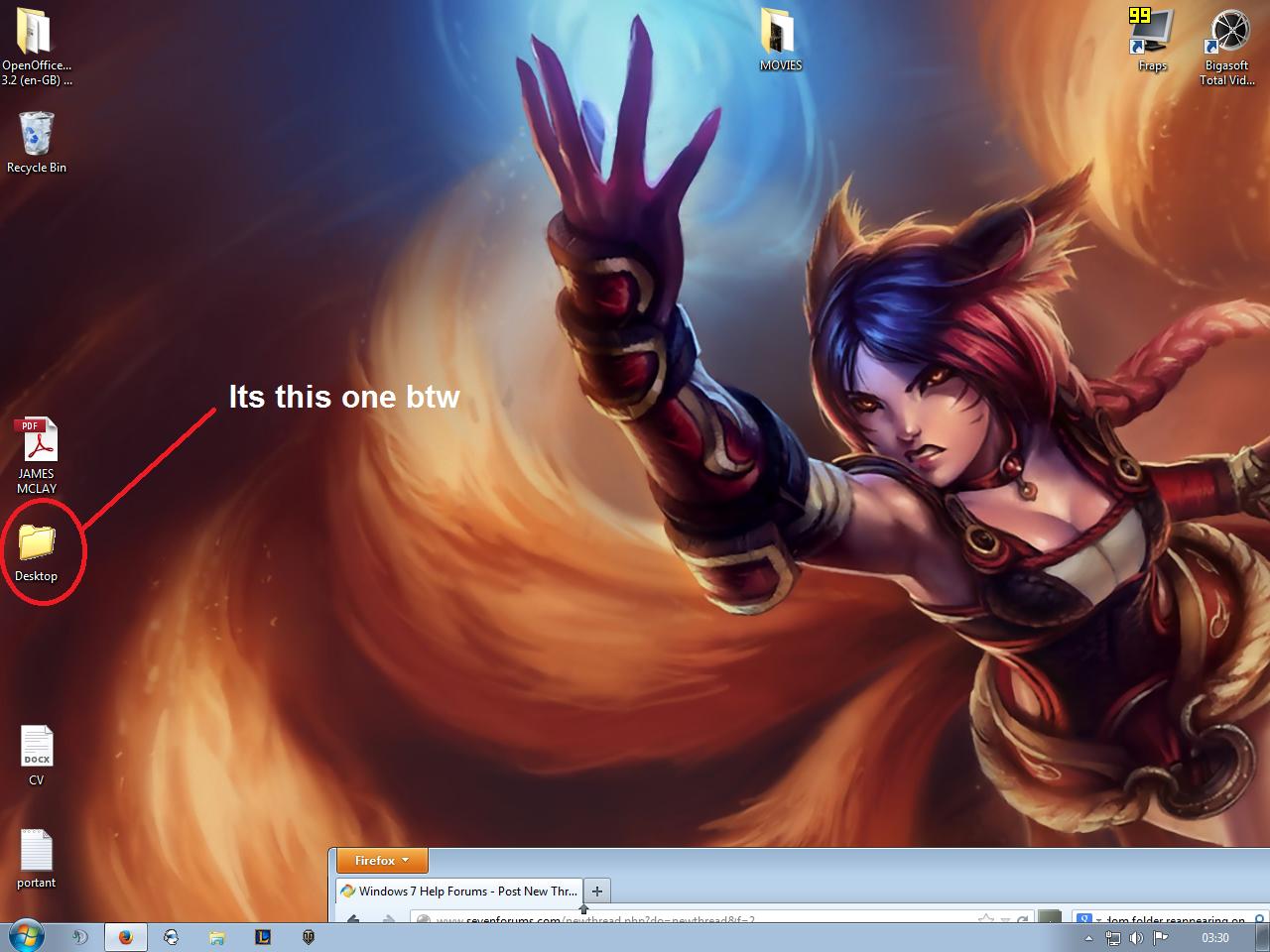The height and width of the screenshot is (952, 1270).
Task: Select the Fraps shortcut icon
Action: (1152, 40)
